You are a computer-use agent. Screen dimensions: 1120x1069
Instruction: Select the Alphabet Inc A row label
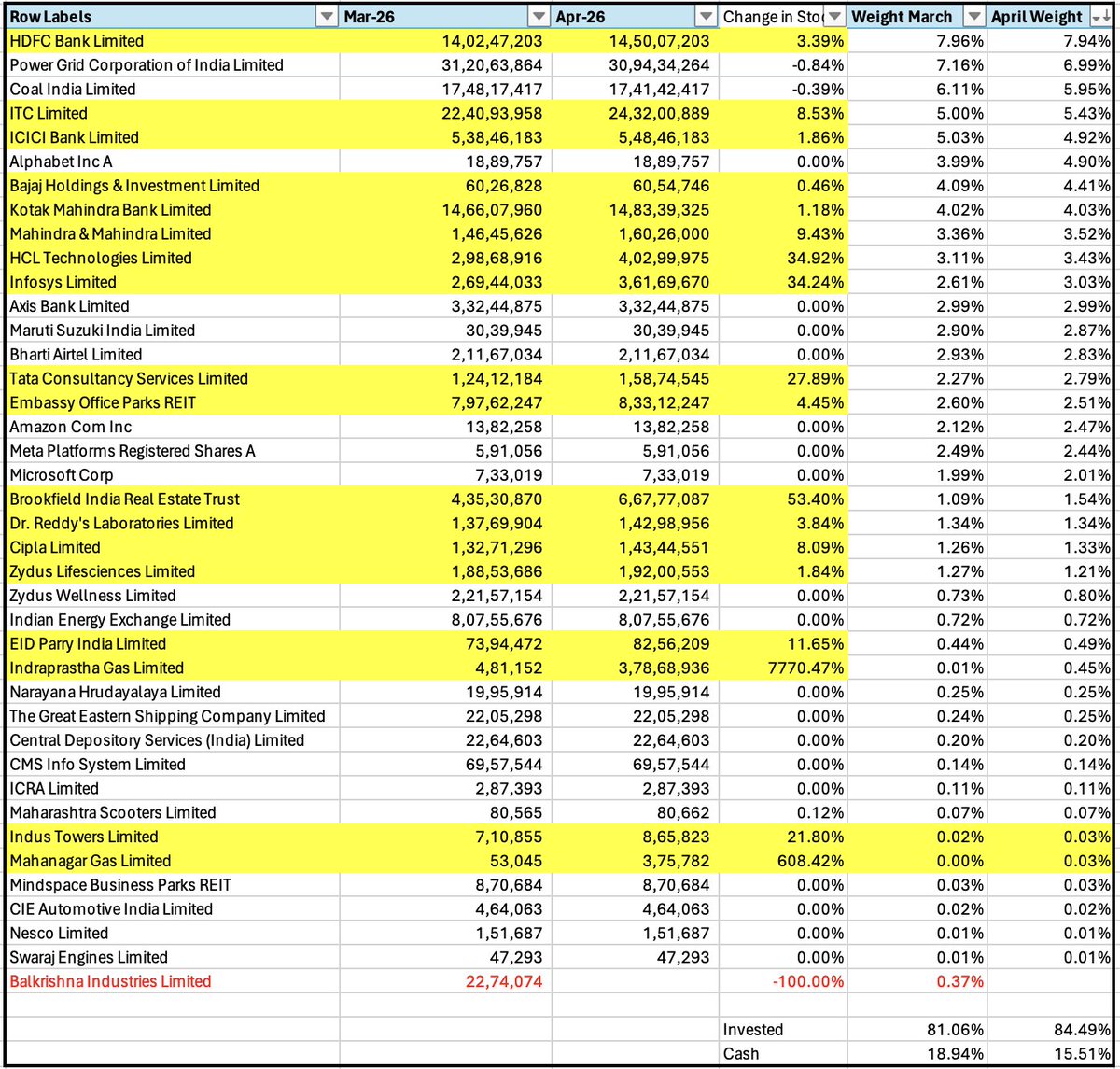(x=173, y=162)
